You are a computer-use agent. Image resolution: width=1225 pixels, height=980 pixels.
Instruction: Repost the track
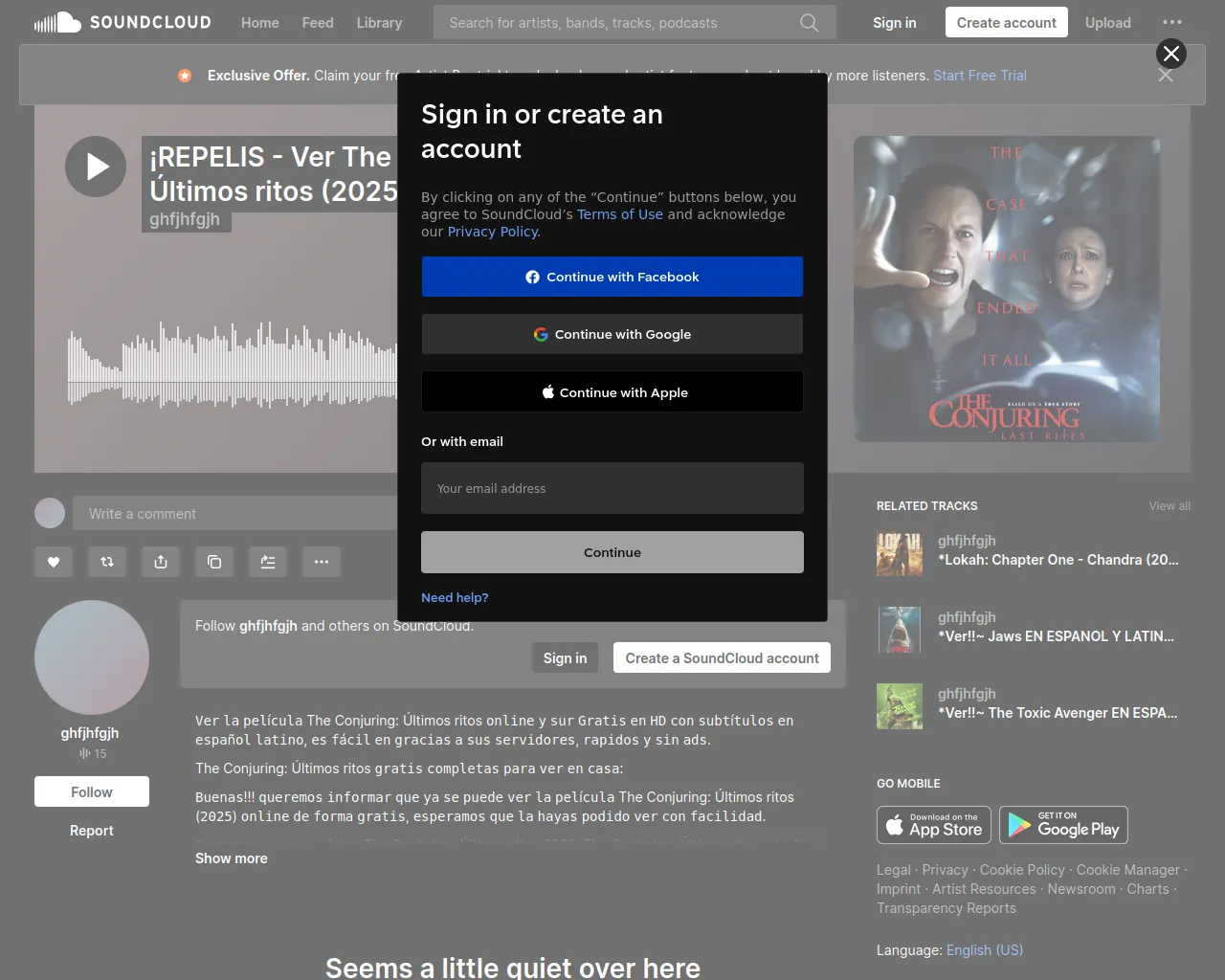107,562
